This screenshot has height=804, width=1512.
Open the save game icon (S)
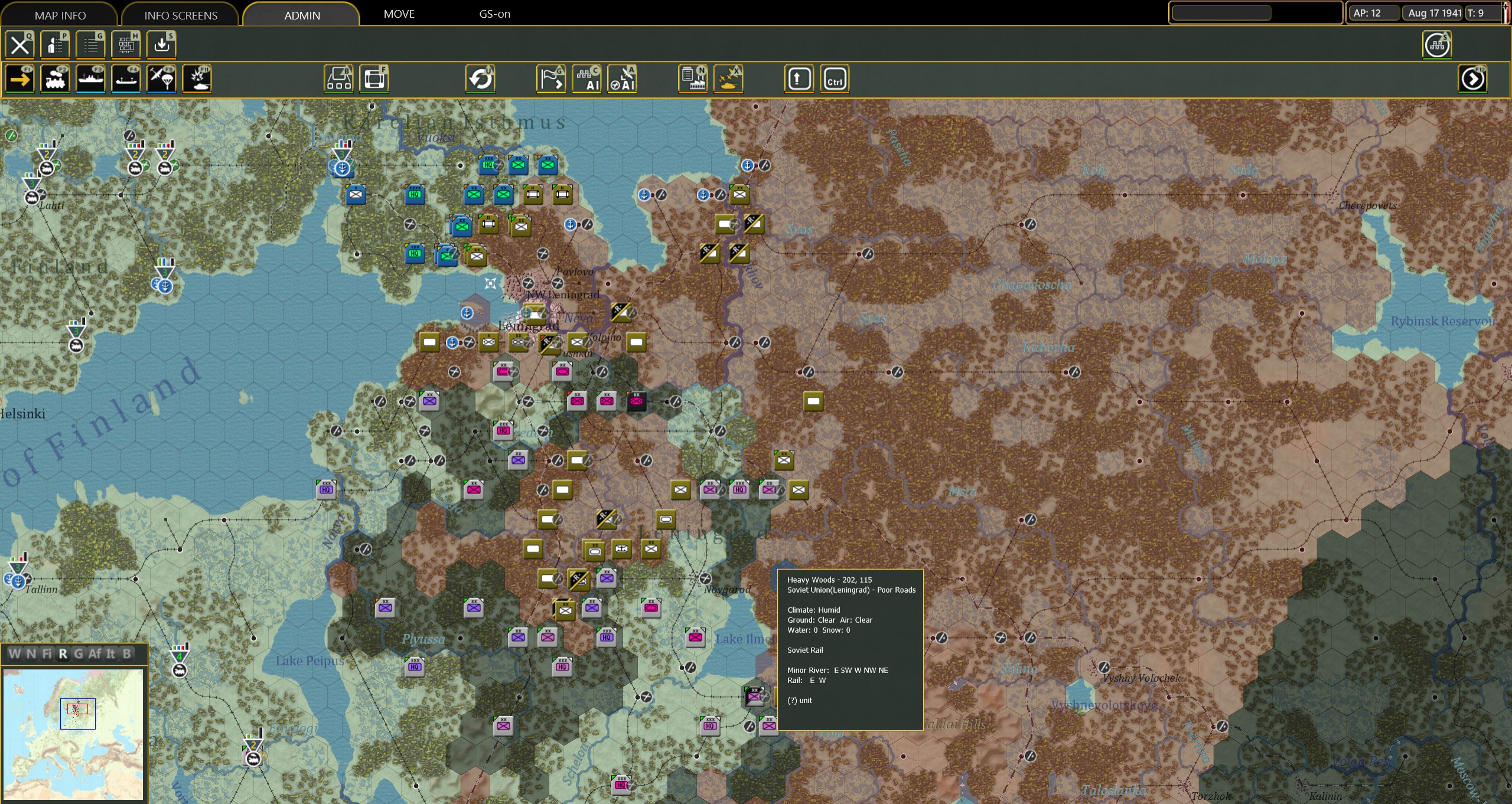pos(161,45)
